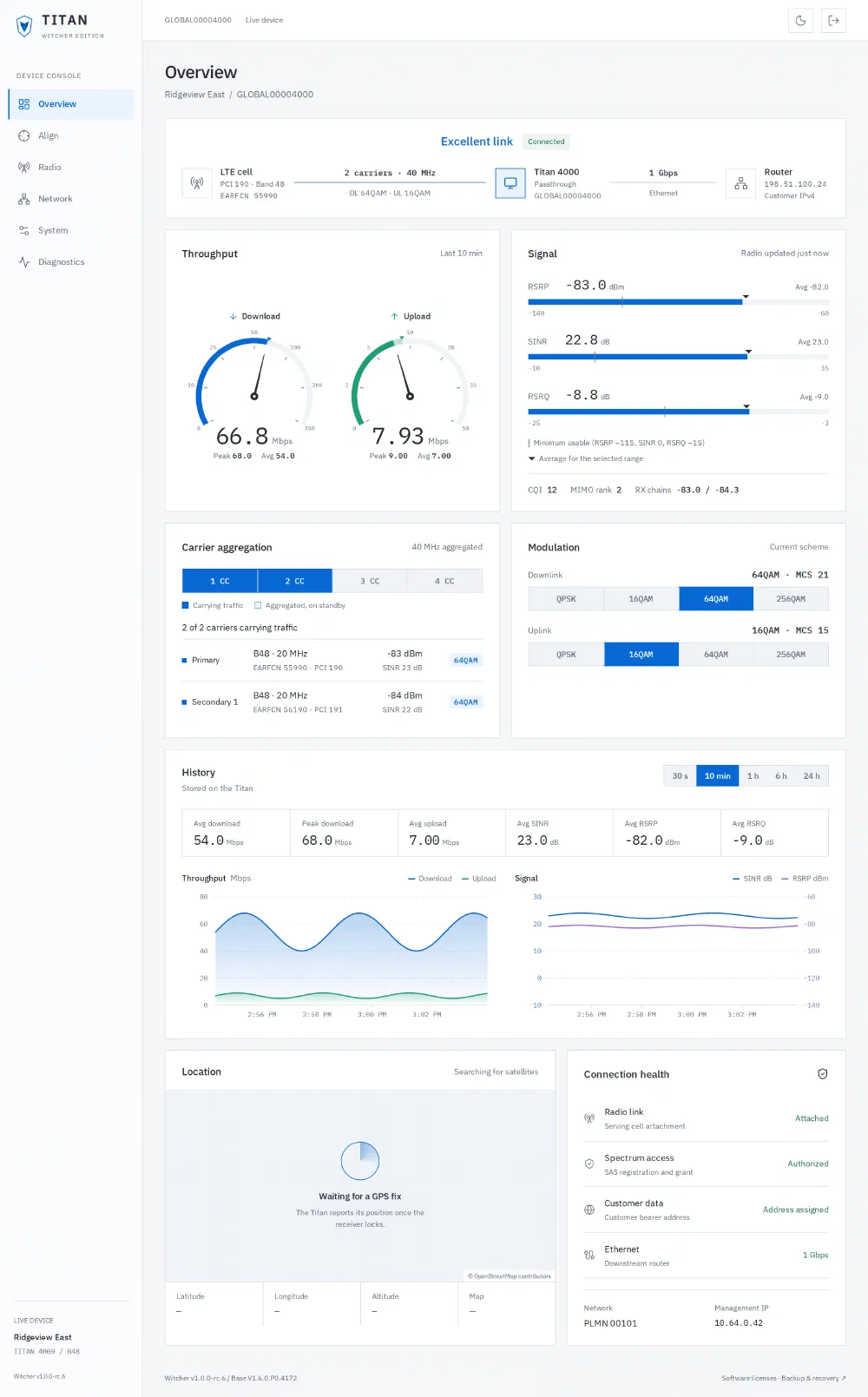Image resolution: width=868 pixels, height=1397 pixels.
Task: Click the Connected status badge
Action: (x=546, y=142)
